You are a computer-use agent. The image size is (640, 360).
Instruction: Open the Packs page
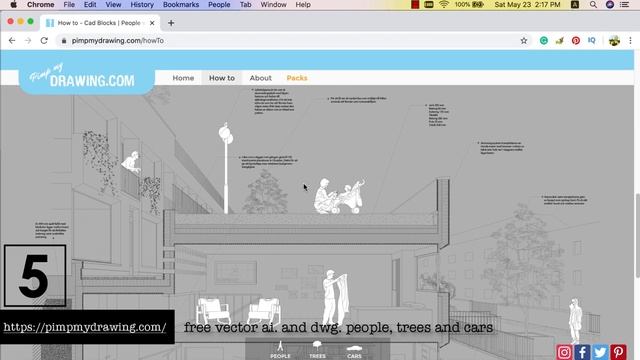pyautogui.click(x=297, y=78)
